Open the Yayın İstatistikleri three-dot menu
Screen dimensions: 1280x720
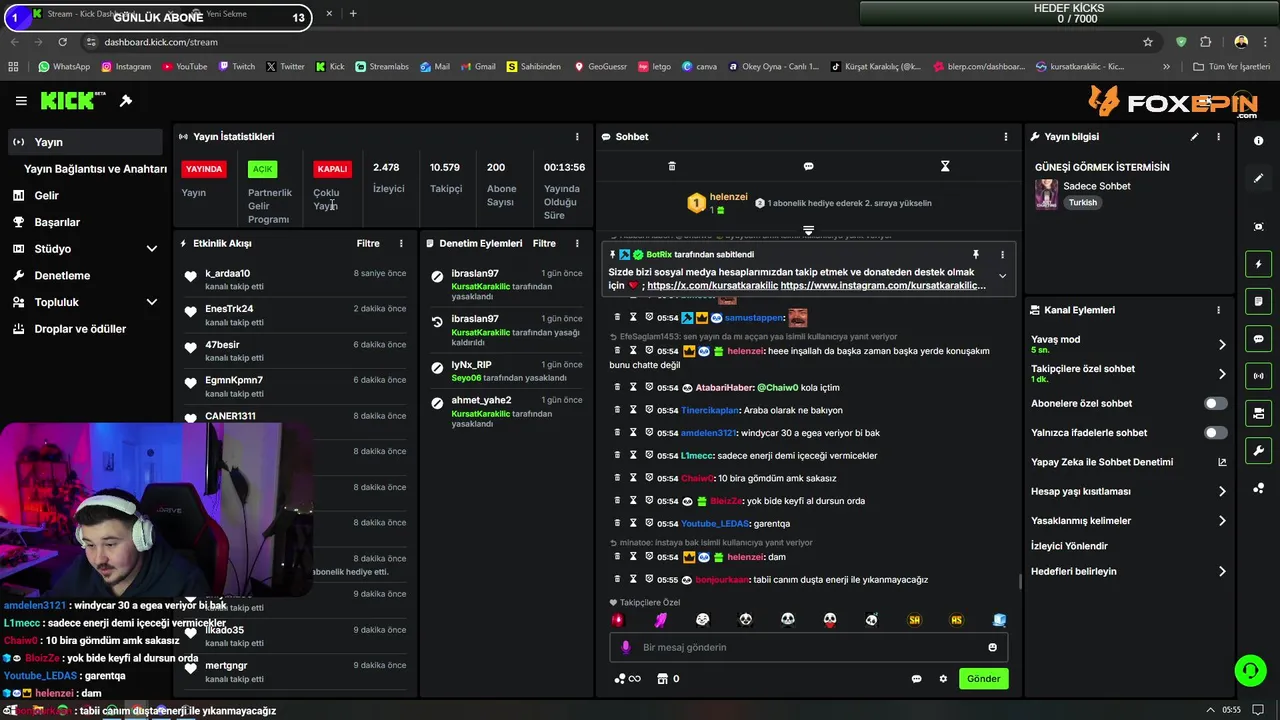[x=577, y=137]
